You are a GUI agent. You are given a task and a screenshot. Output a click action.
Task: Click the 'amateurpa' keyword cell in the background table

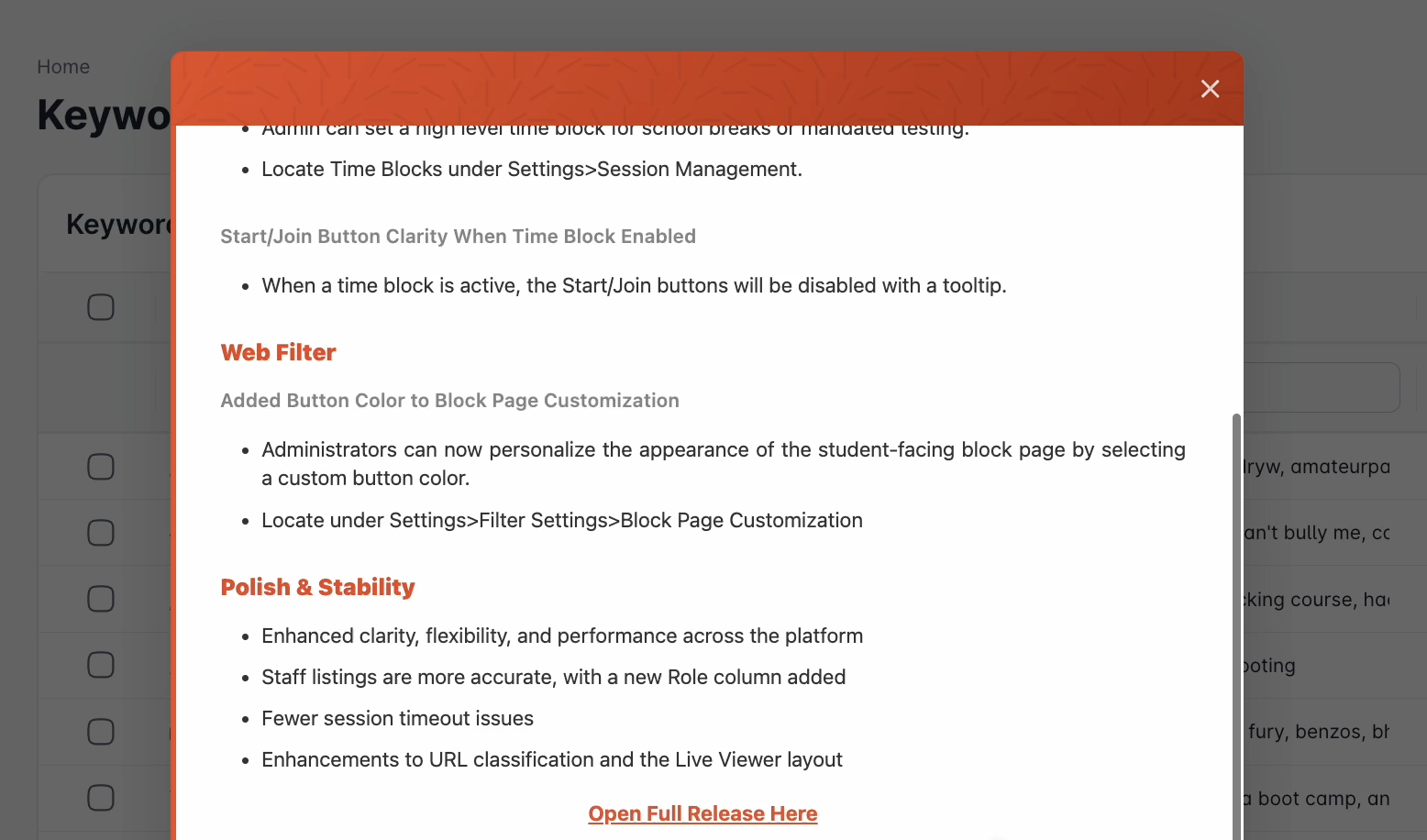[x=1317, y=467]
